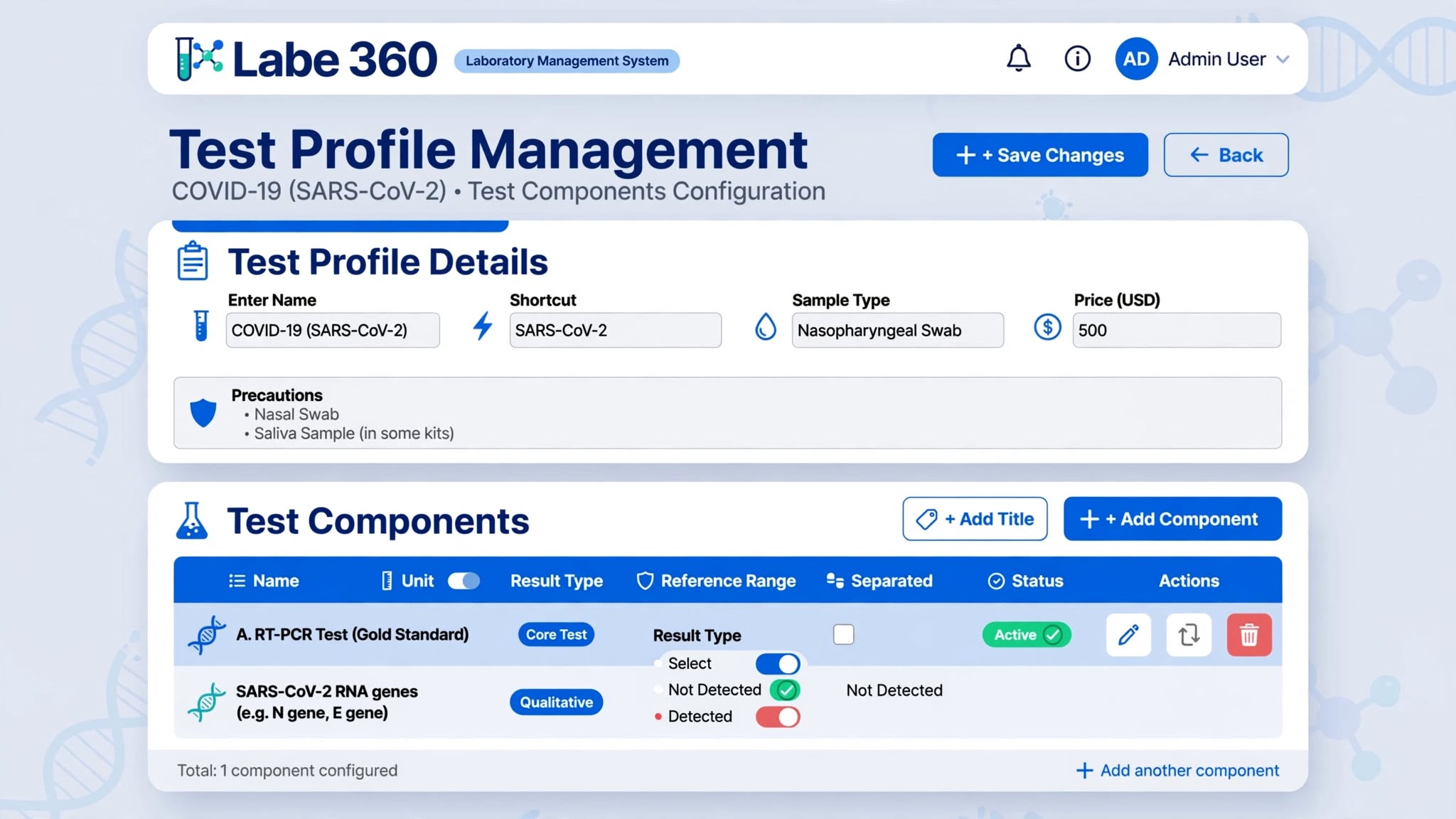Click the test tube icon next to Enter Name
This screenshot has width=1456, height=819.
(x=201, y=326)
